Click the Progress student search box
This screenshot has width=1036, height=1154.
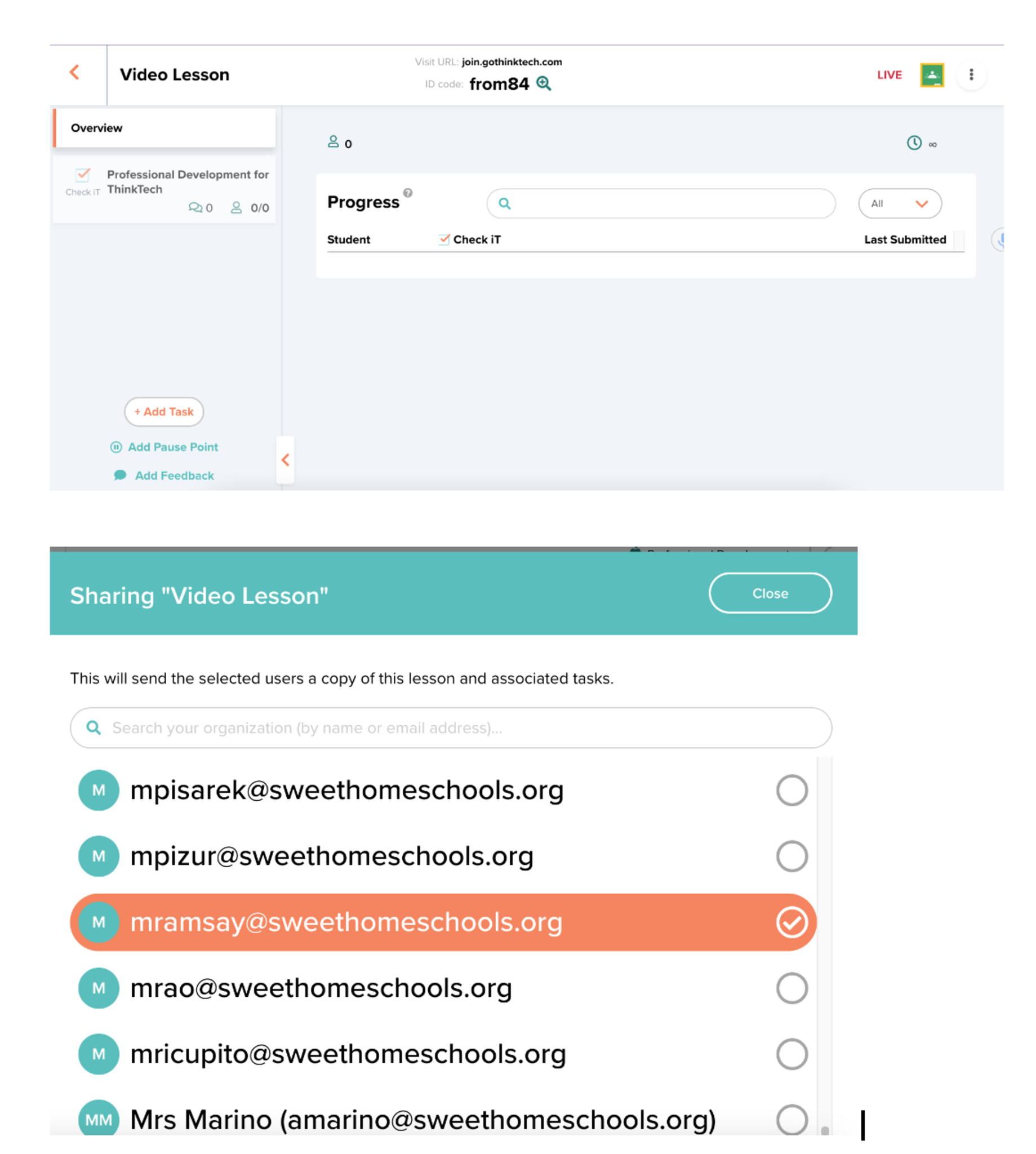pyautogui.click(x=660, y=203)
